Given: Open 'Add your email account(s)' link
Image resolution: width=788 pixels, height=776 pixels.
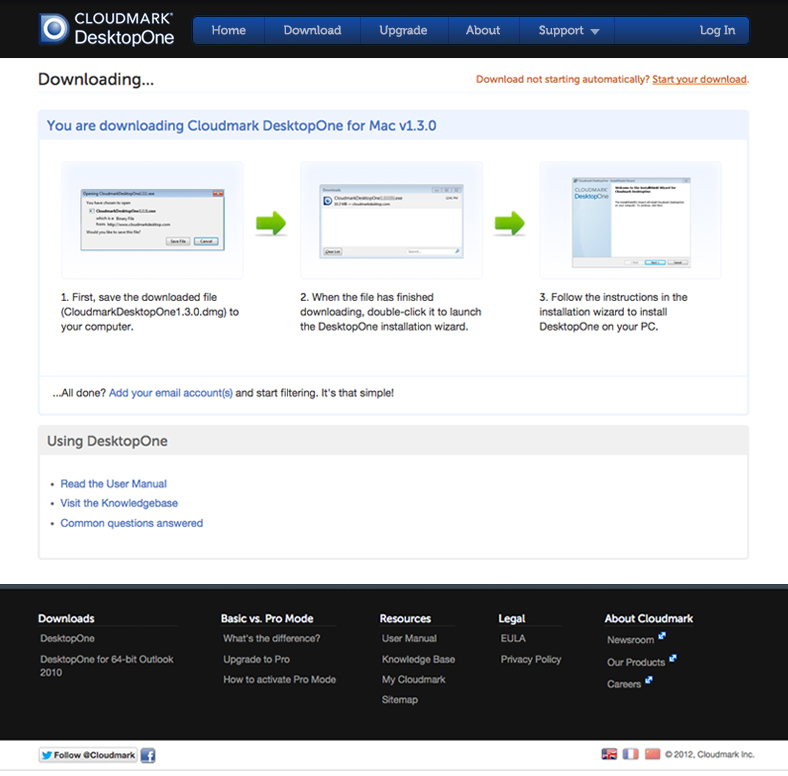Looking at the screenshot, I should (x=170, y=393).
